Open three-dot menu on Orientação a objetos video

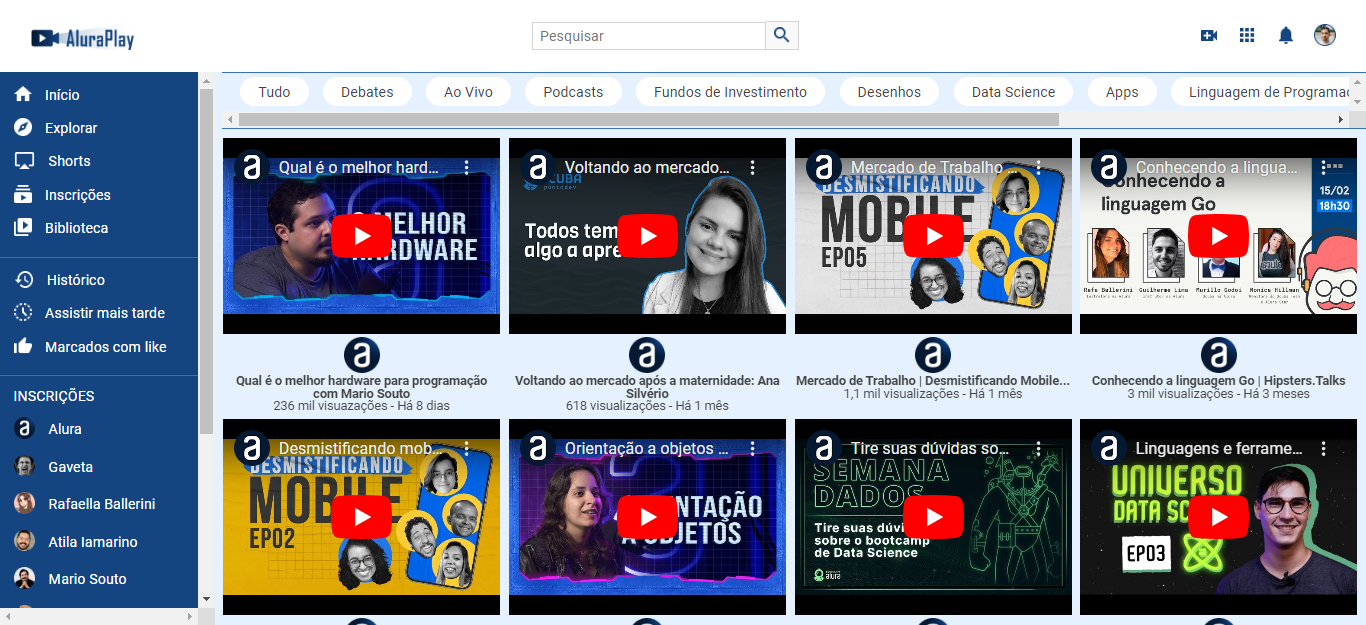(x=752, y=448)
